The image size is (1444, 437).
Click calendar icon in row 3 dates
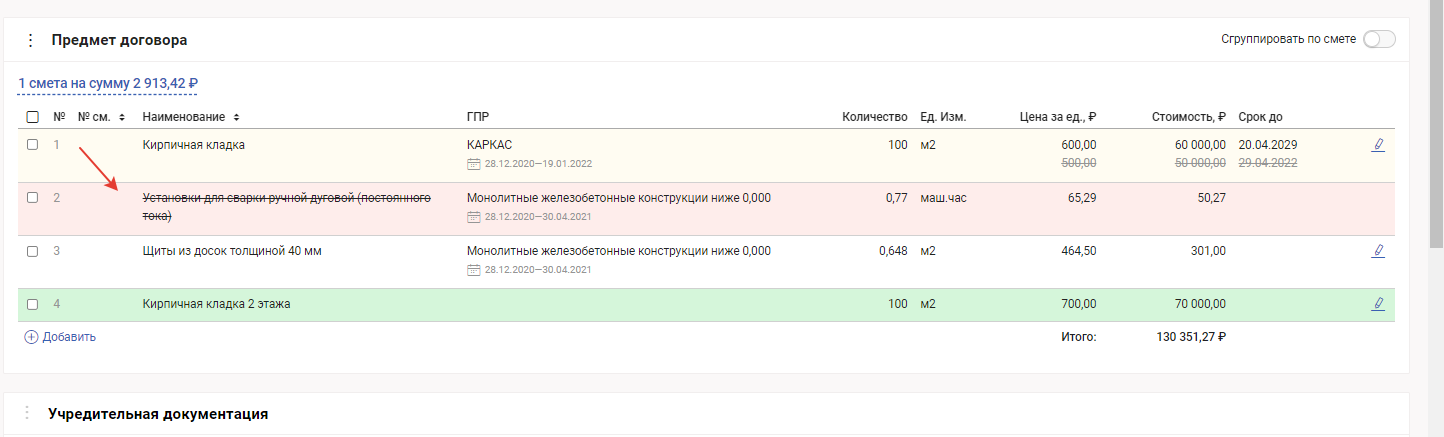pyautogui.click(x=473, y=269)
